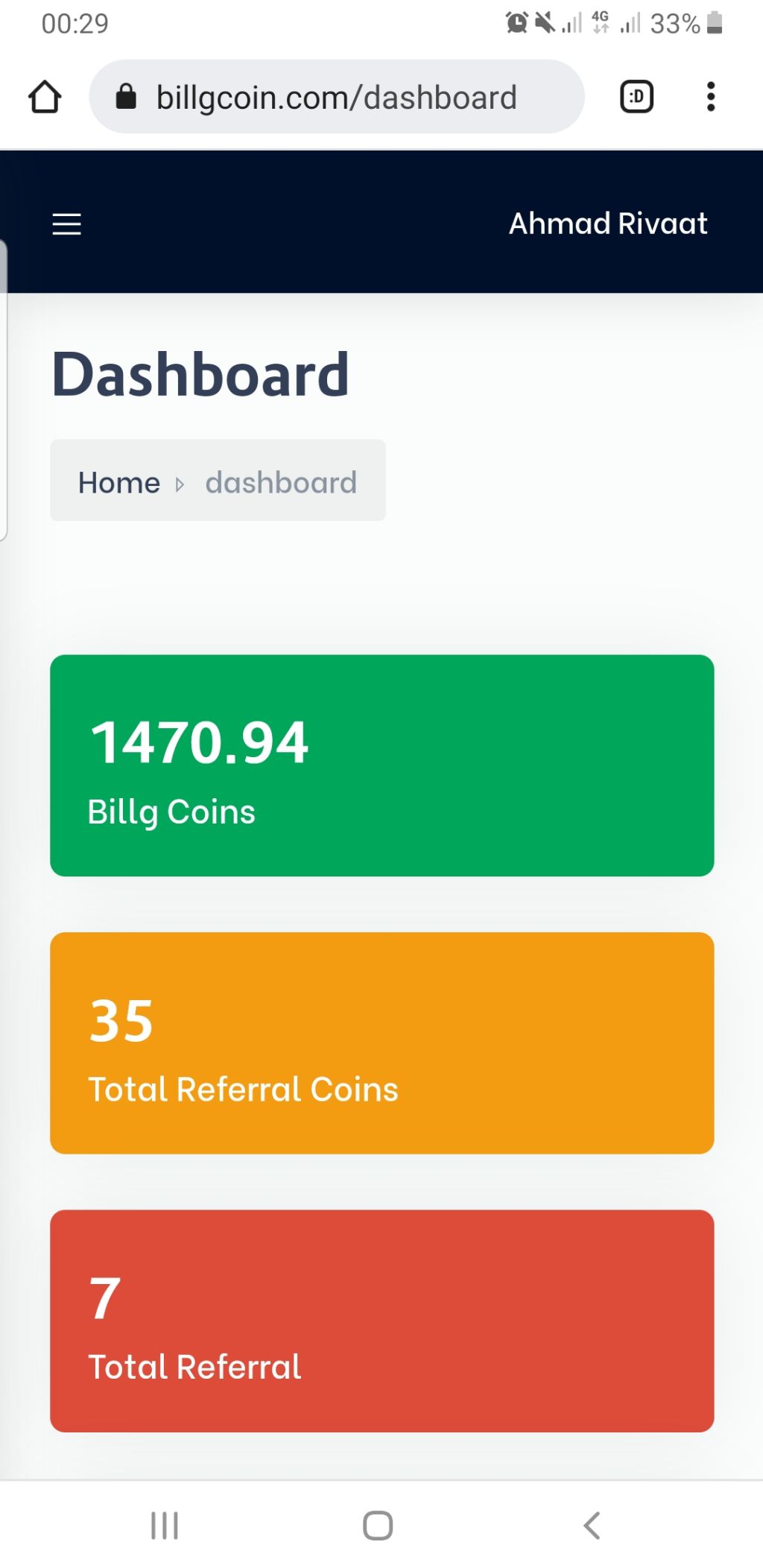Screen dimensions: 763x1568
Task: Open the browser three-dot menu
Action: pyautogui.click(x=711, y=97)
